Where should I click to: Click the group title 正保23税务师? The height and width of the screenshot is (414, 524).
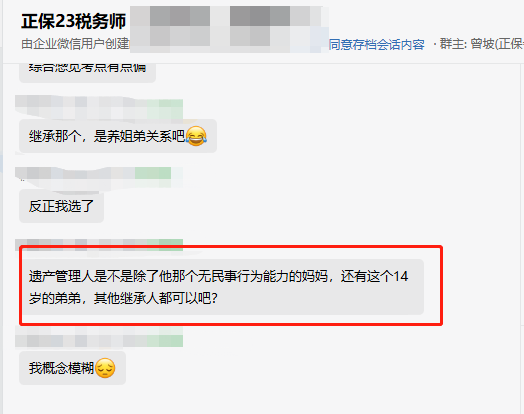click(74, 21)
